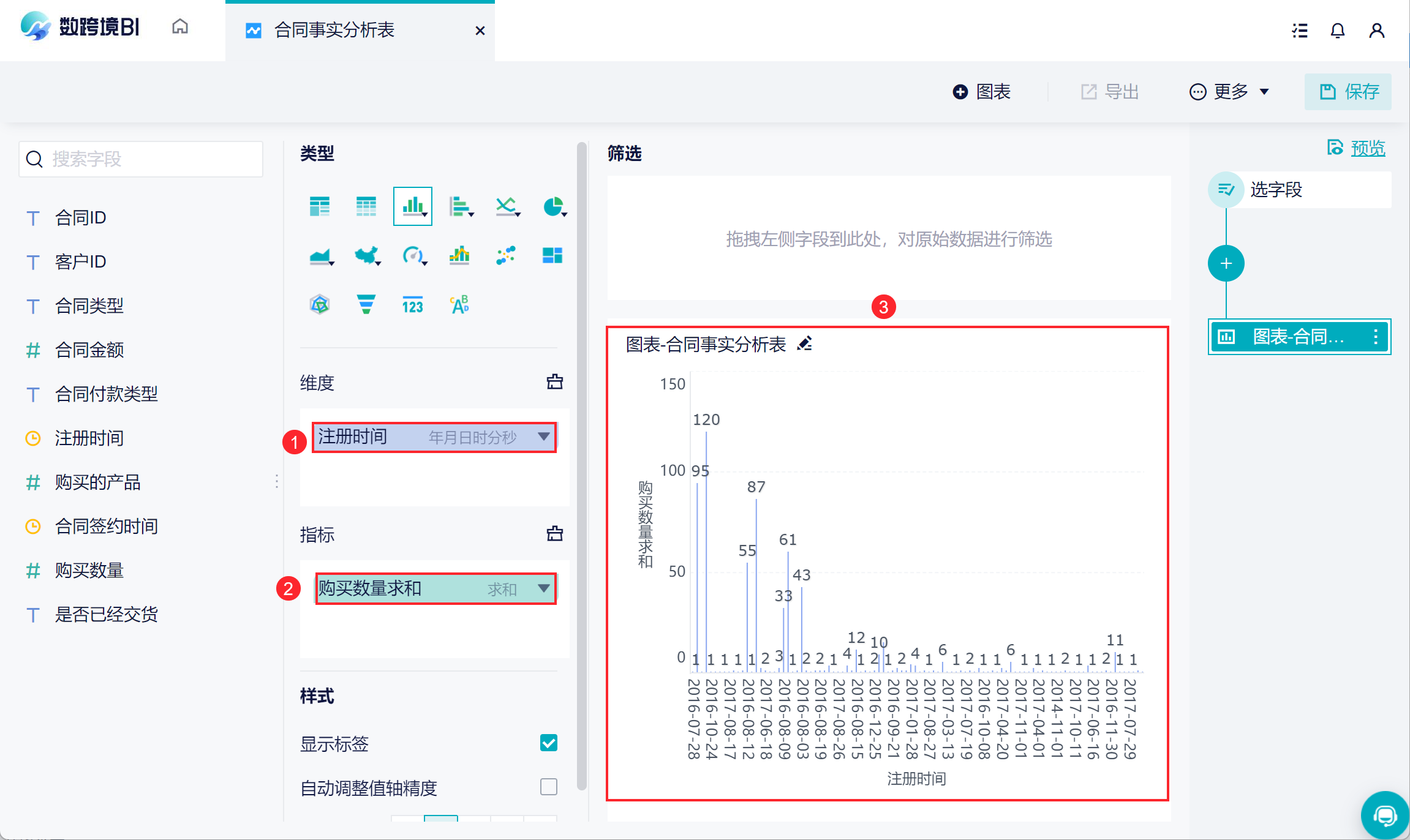1410x840 pixels.
Task: Select the detail table chart type
Action: [x=366, y=206]
